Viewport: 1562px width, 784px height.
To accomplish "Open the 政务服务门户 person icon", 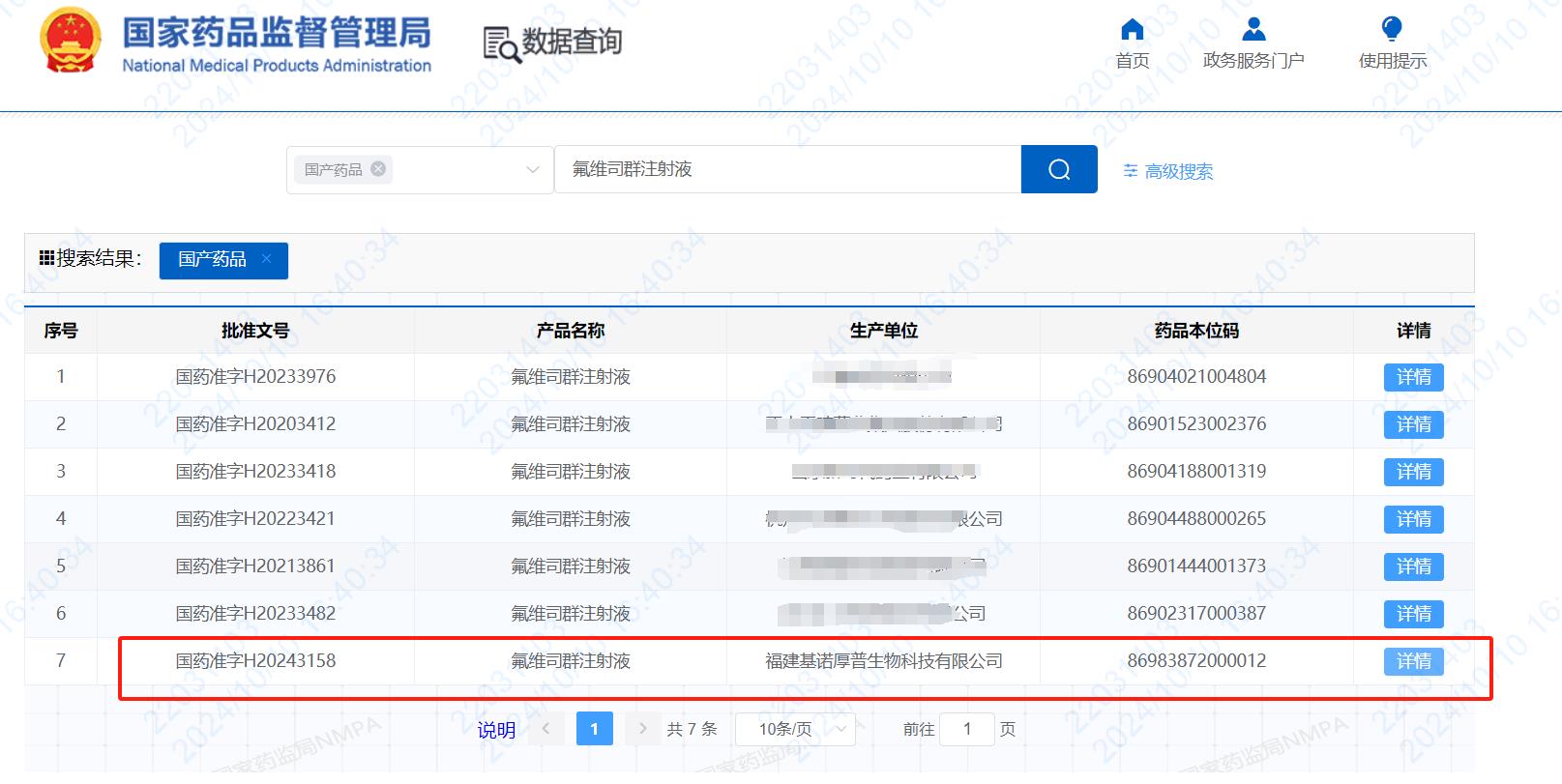I will click(x=1253, y=30).
